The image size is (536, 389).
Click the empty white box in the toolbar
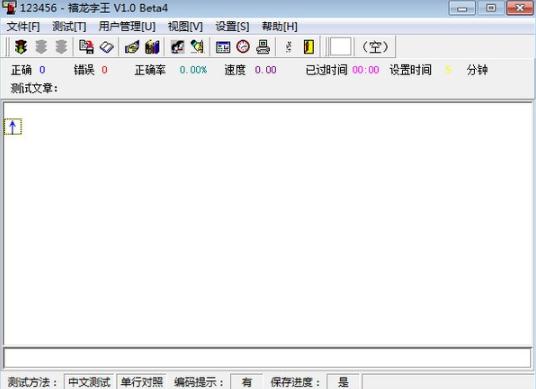point(340,46)
